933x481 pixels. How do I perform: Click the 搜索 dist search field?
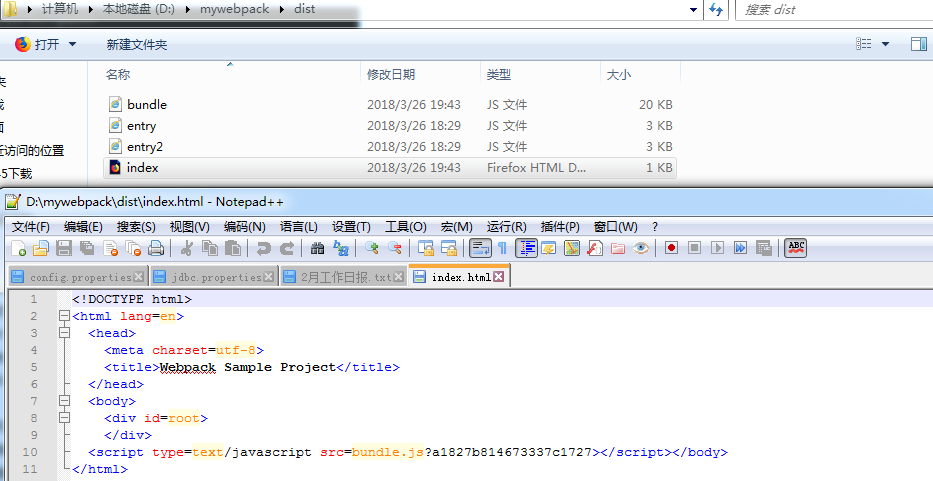tap(833, 10)
